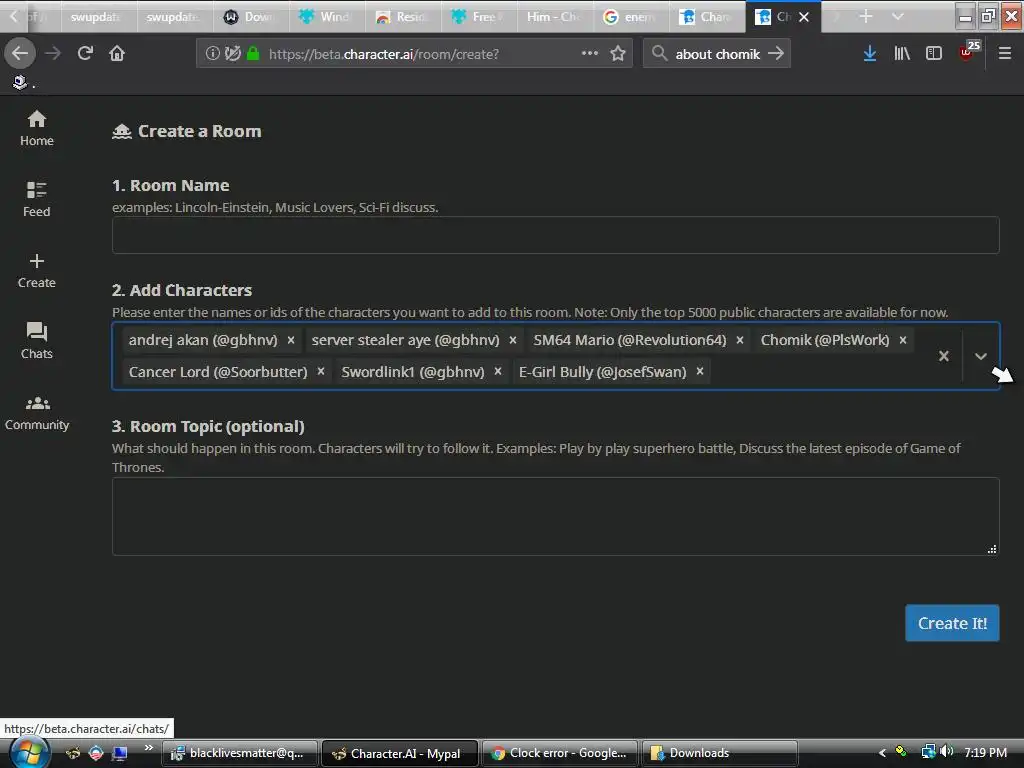The image size is (1024, 768).
Task: Open the library icon in toolbar
Action: coord(902,53)
